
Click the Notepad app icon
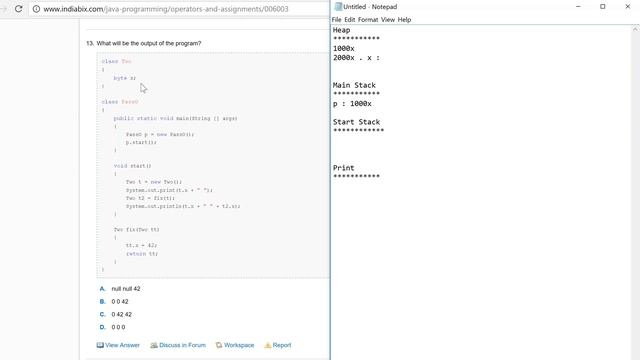338,7
